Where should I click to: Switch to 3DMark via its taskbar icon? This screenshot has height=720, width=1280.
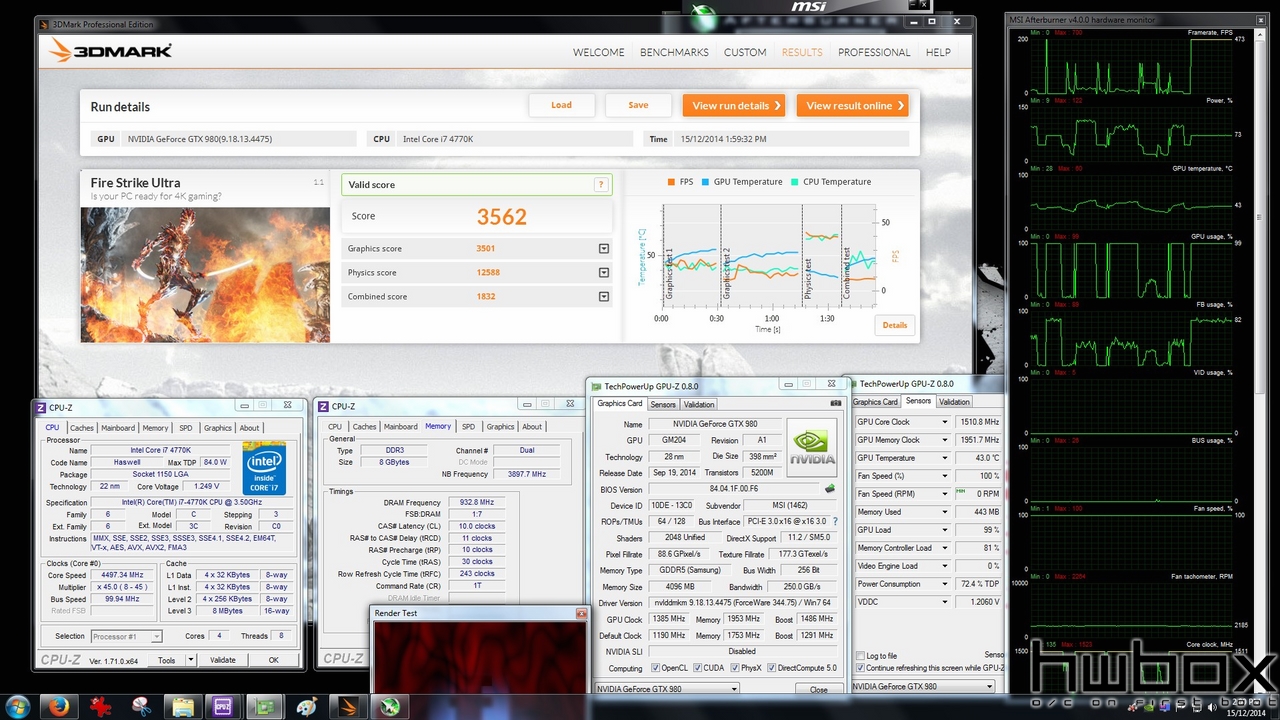point(348,706)
